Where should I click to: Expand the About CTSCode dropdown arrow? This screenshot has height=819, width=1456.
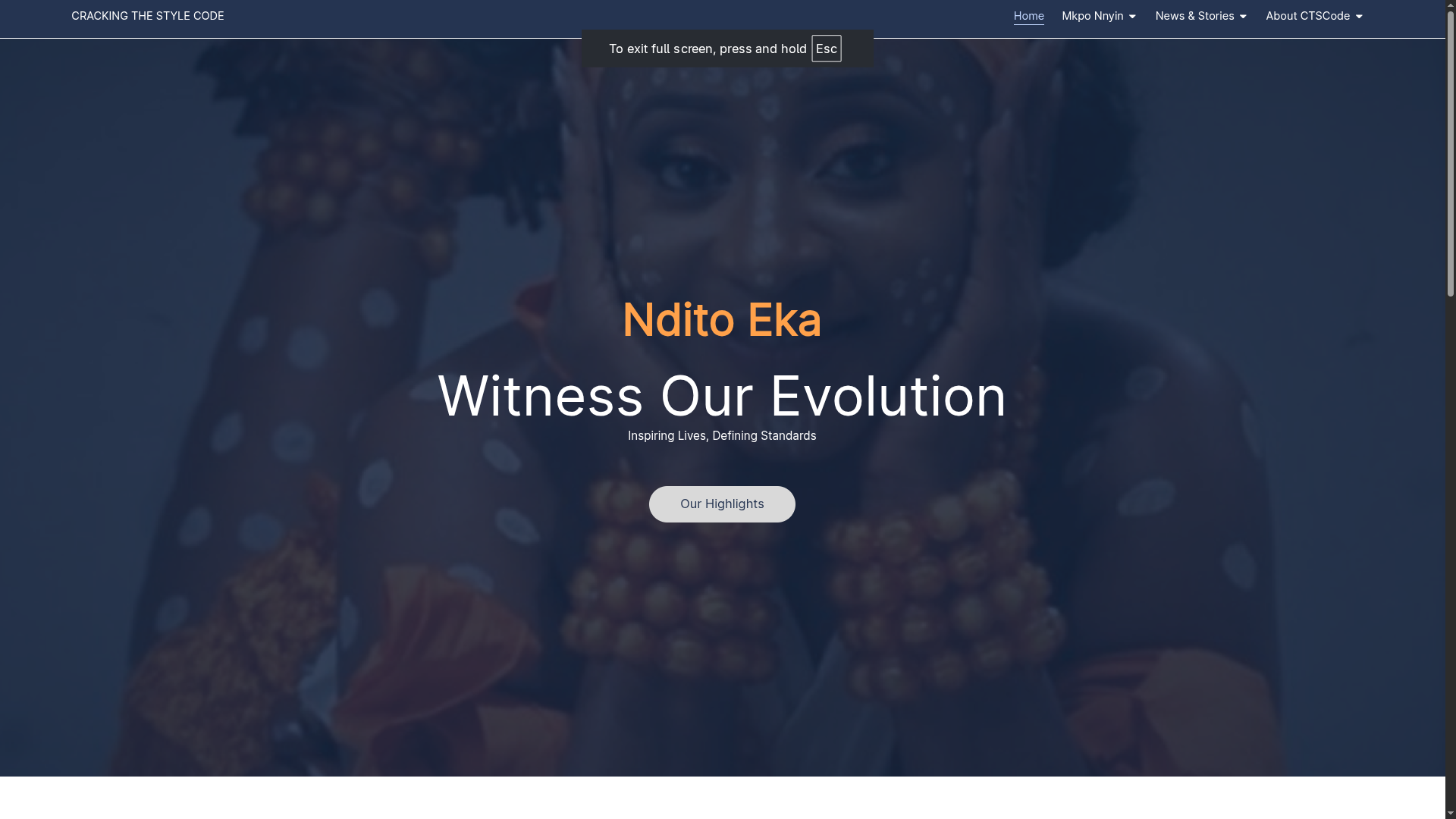(1359, 17)
